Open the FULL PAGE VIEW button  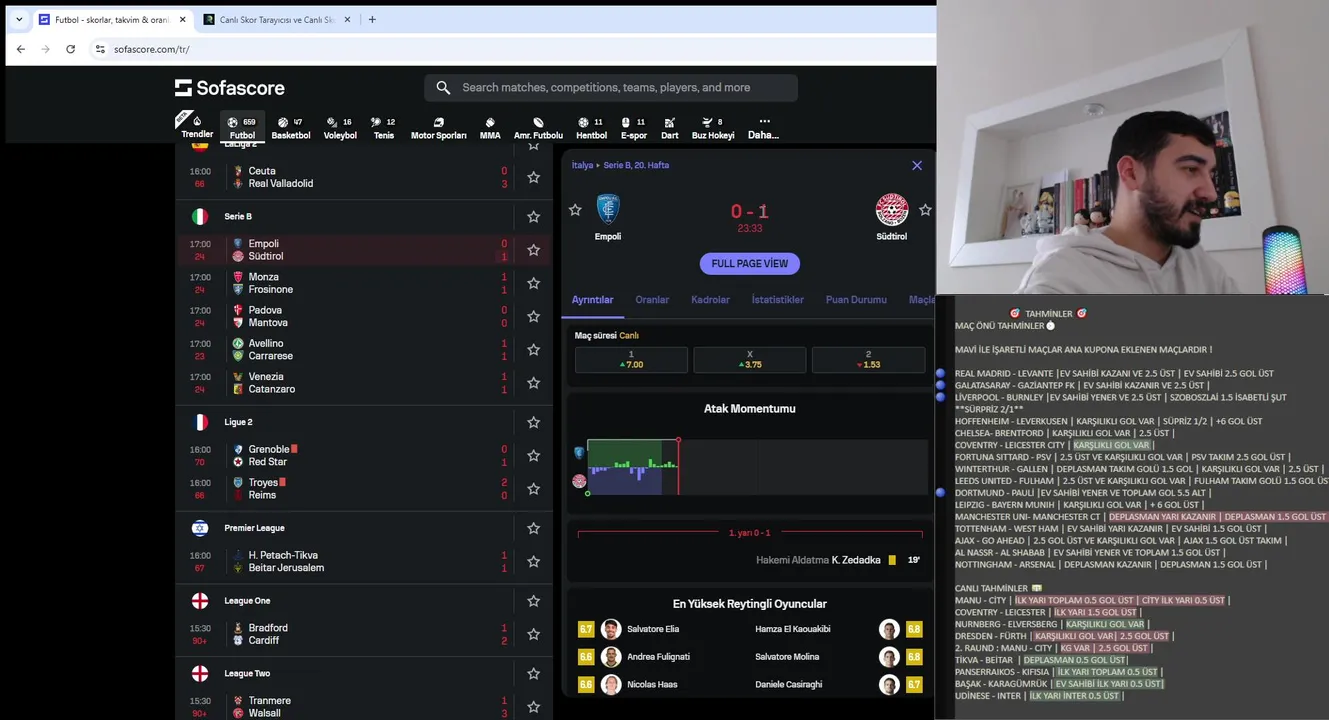pyautogui.click(x=749, y=264)
